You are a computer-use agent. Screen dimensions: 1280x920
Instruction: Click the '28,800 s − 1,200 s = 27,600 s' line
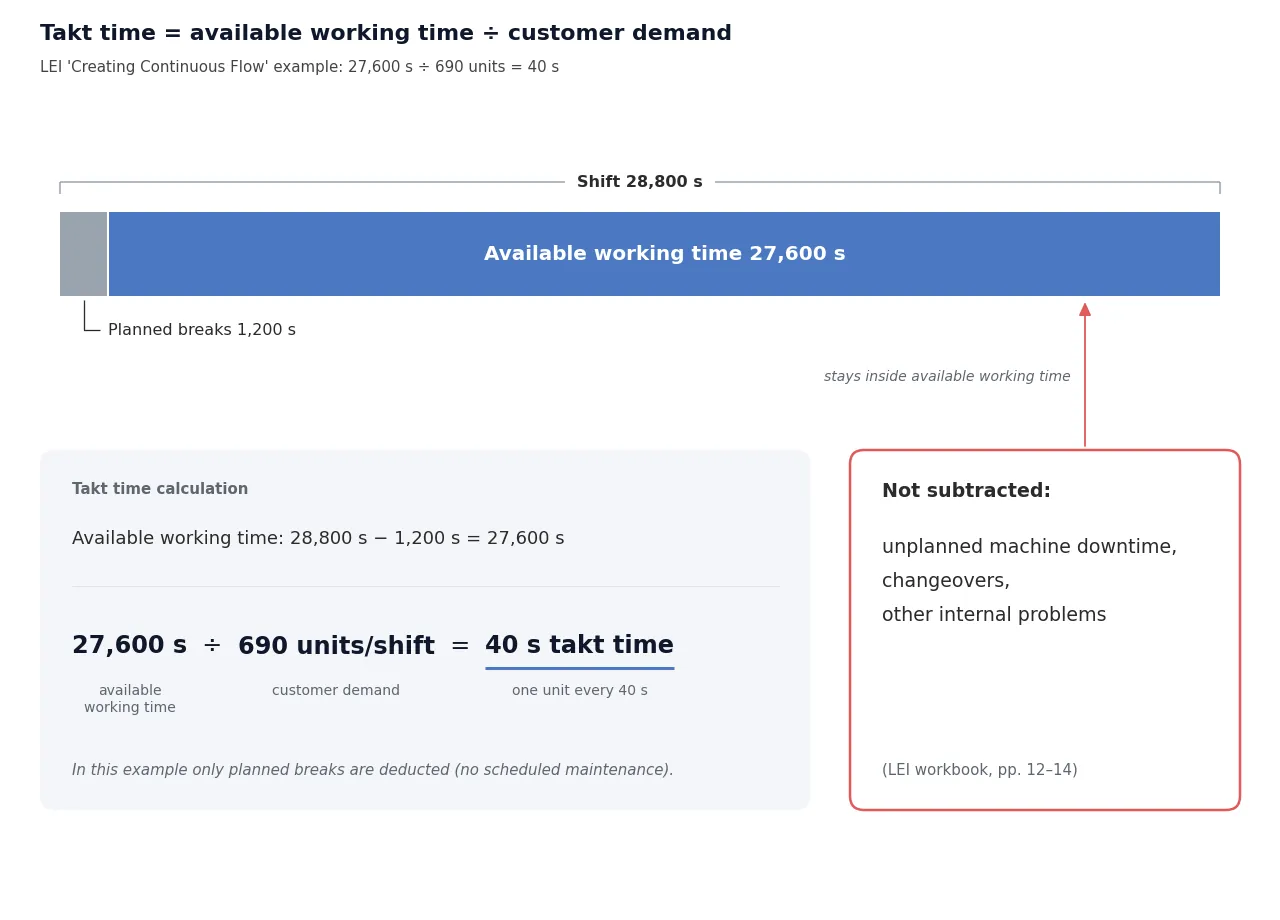(318, 538)
